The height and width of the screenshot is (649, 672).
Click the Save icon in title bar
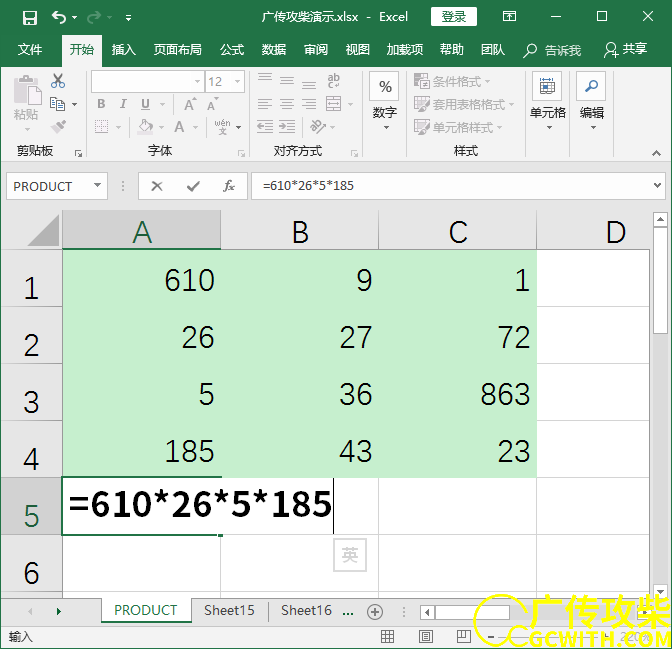pyautogui.click(x=29, y=17)
